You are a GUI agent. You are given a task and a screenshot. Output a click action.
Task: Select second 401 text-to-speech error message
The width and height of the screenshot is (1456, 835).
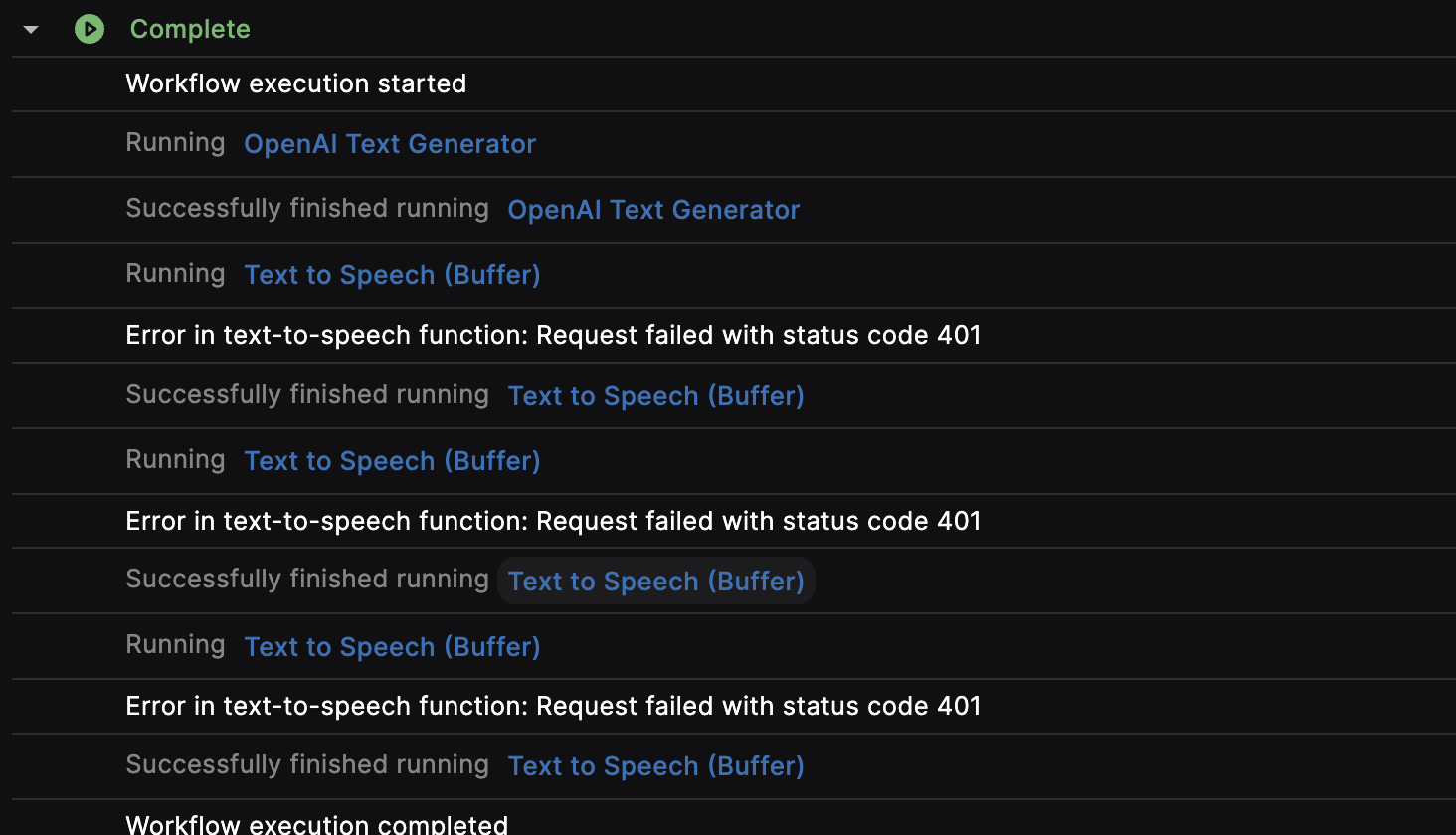pyautogui.click(x=553, y=521)
